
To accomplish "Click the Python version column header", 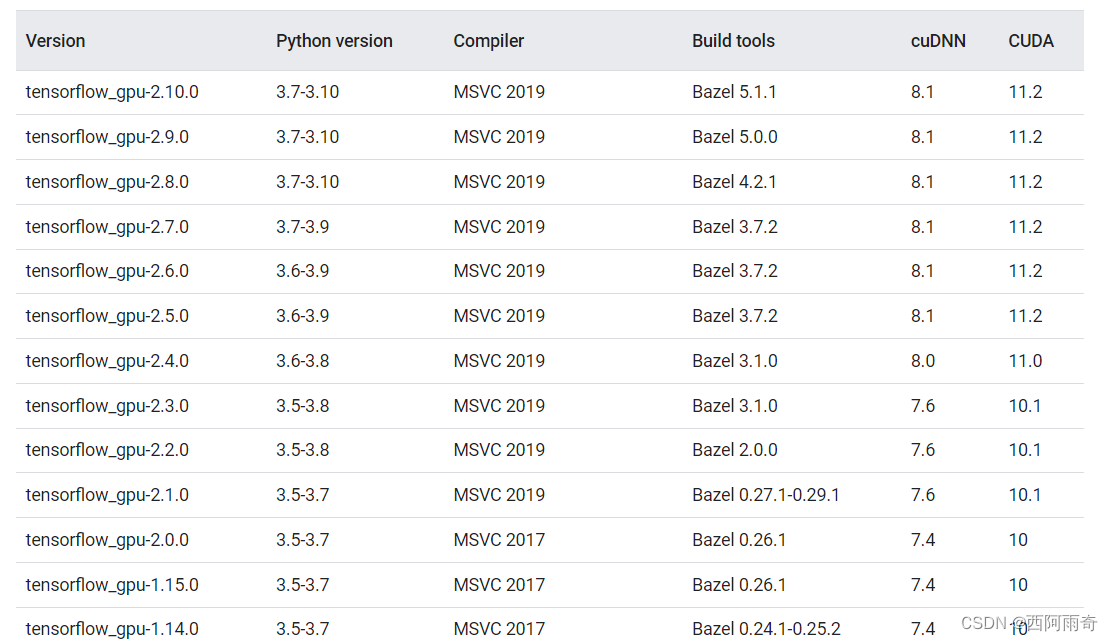I will click(x=334, y=41).
